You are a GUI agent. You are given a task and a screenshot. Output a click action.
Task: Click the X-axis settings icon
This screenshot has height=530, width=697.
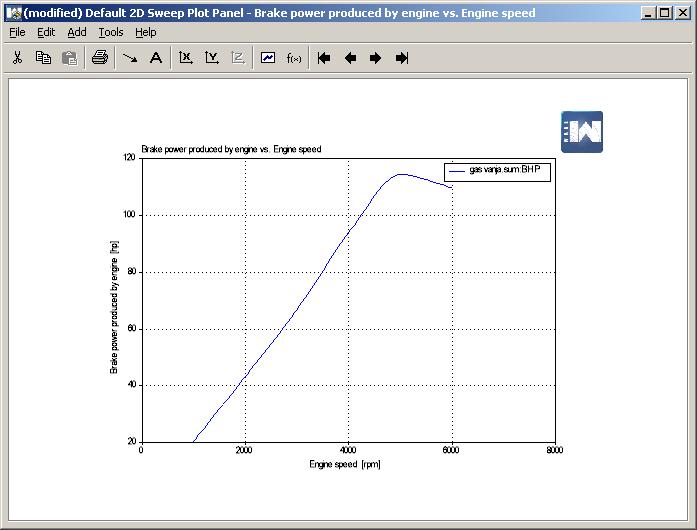[x=186, y=58]
